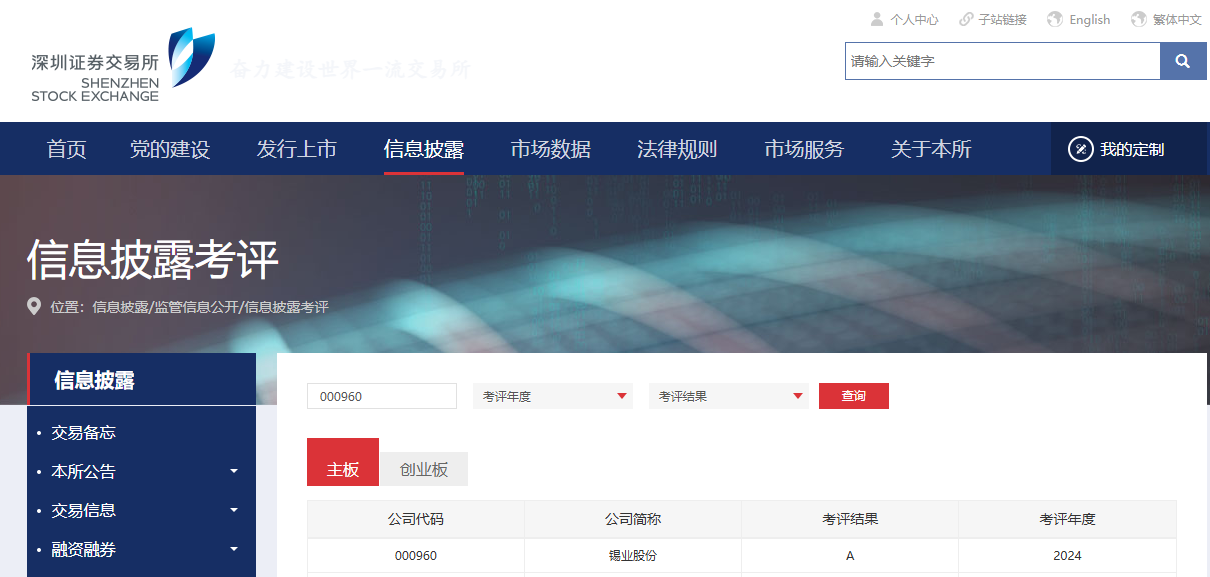Expand the 融资融券 sidebar menu
This screenshot has width=1210, height=577.
pos(234,549)
